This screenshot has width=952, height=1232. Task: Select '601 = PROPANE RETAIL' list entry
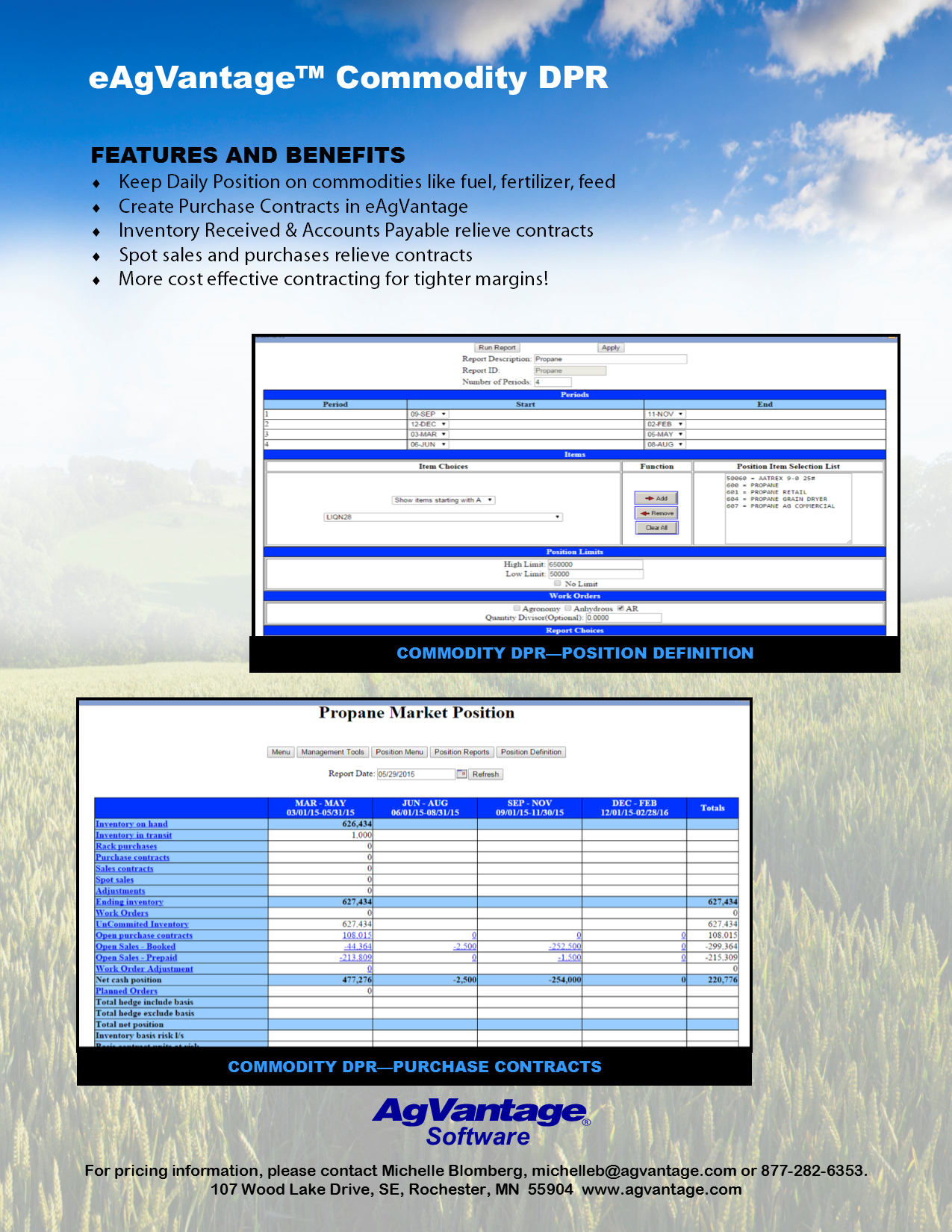[767, 492]
